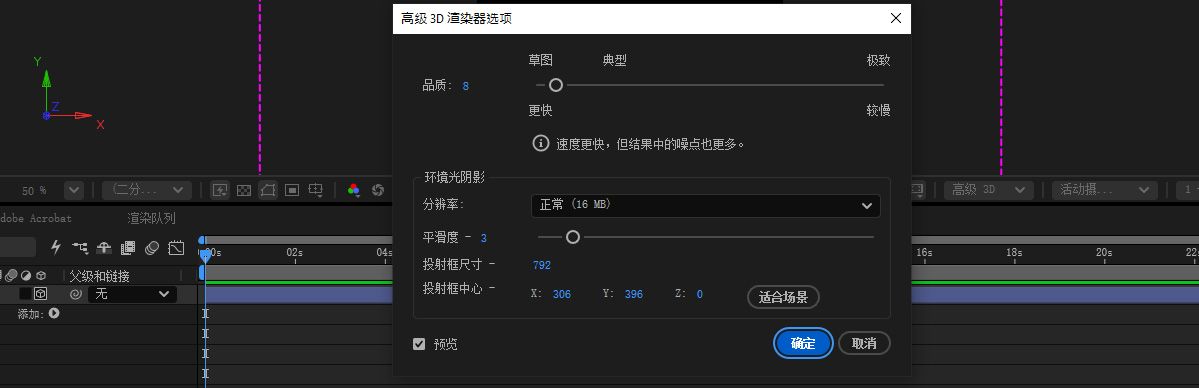Viewport: 1199px width, 388px height.
Task: Click the Adobe Acrobat panel tab
Action: [x=36, y=218]
